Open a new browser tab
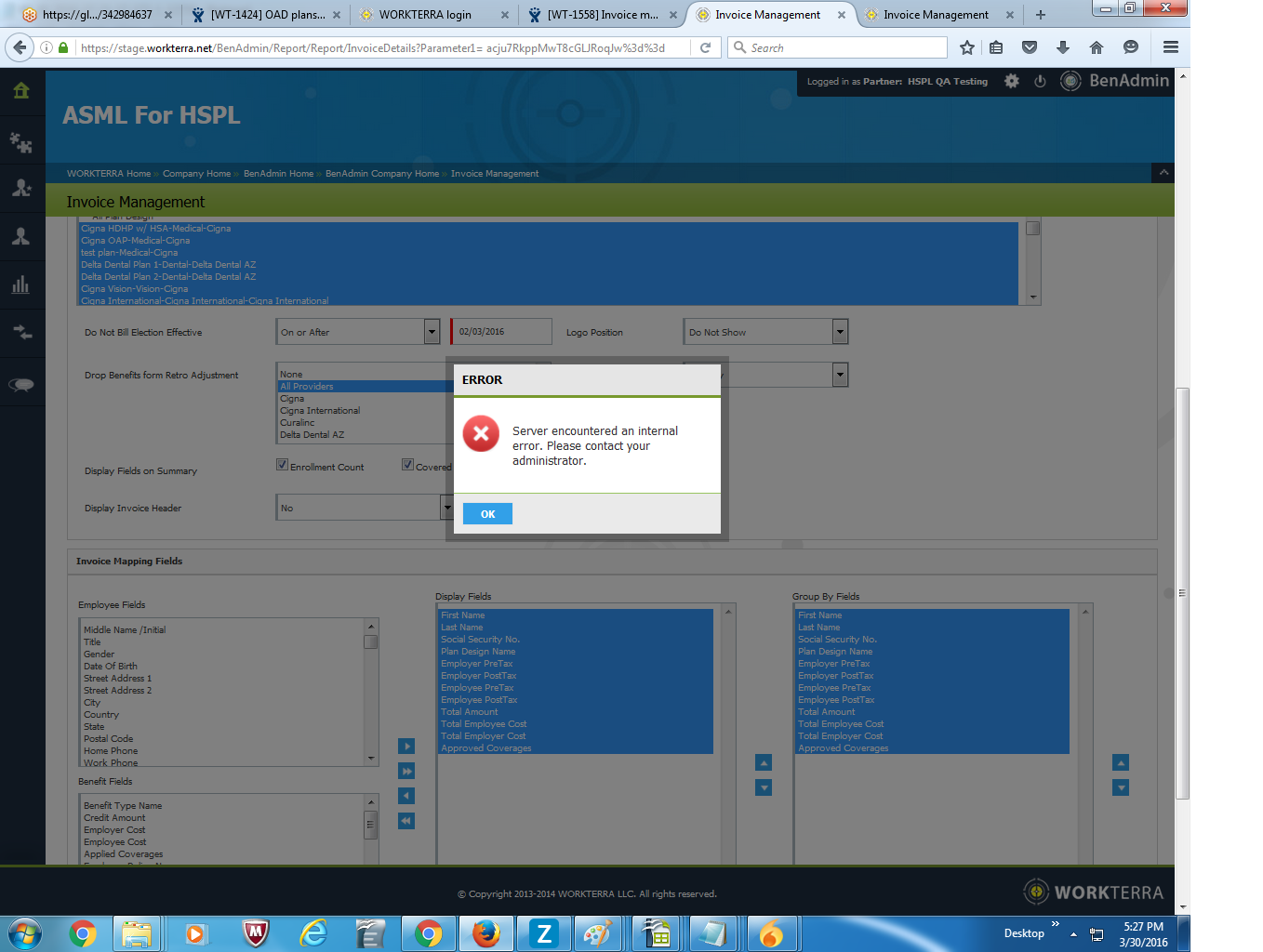The width and height of the screenshot is (1263, 952). tap(1041, 15)
